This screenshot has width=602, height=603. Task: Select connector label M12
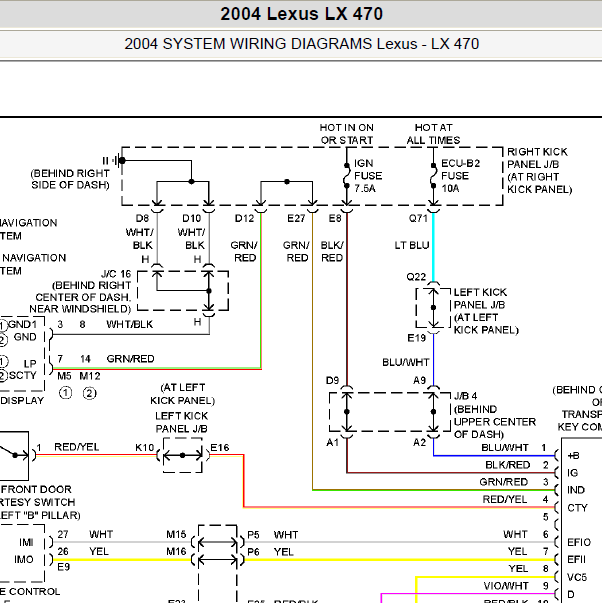click(90, 376)
